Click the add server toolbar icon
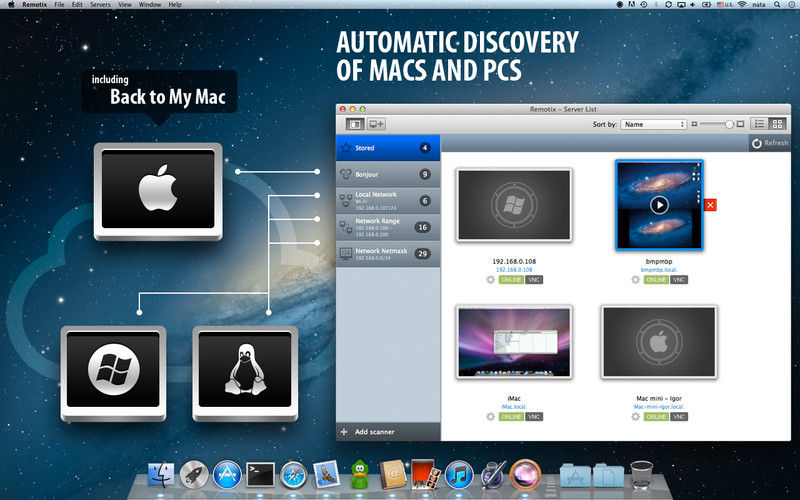The width and height of the screenshot is (800, 500). (377, 124)
